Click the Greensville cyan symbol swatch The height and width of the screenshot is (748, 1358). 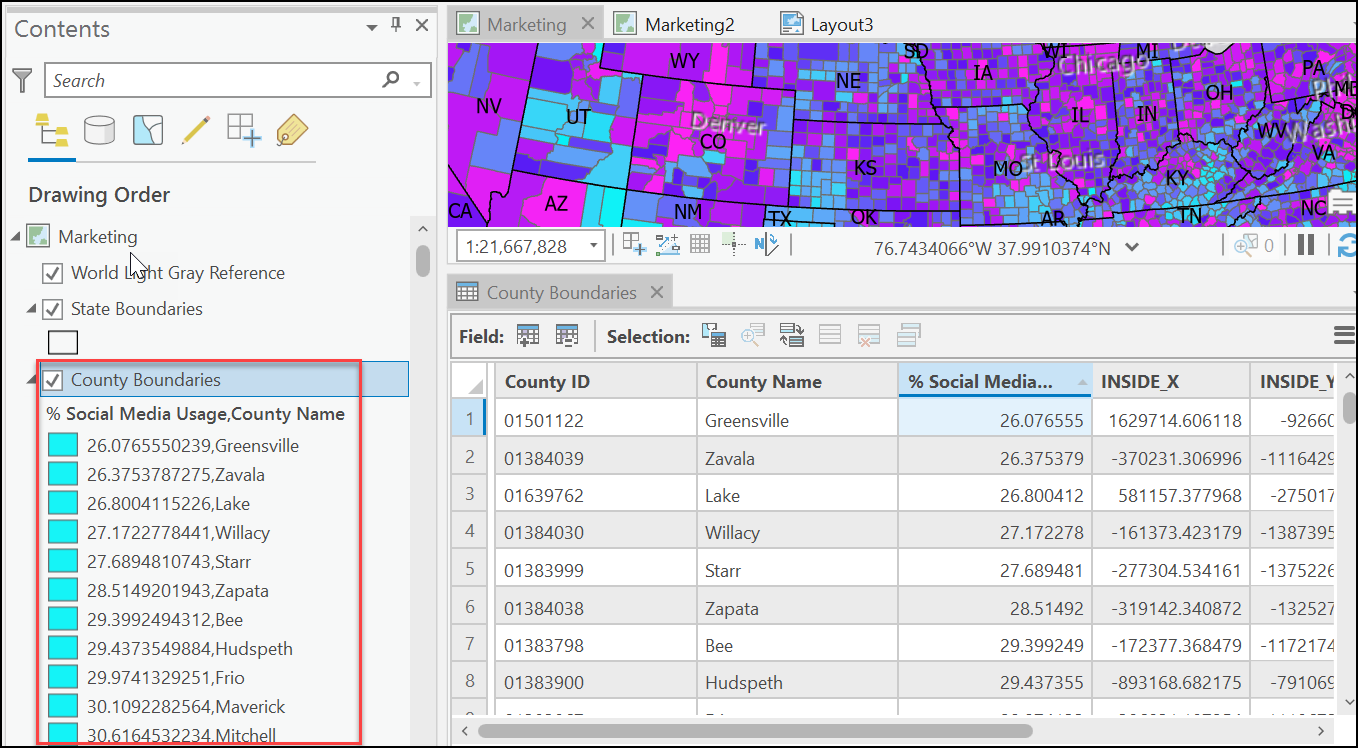(x=63, y=446)
